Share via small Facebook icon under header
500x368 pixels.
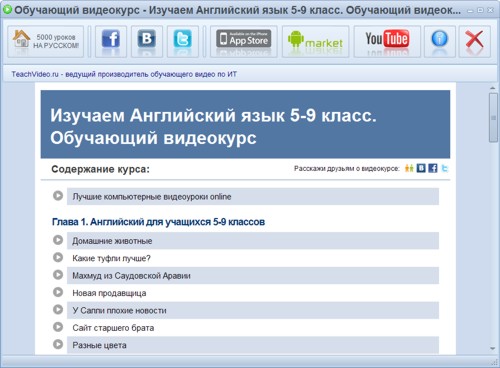(x=433, y=168)
